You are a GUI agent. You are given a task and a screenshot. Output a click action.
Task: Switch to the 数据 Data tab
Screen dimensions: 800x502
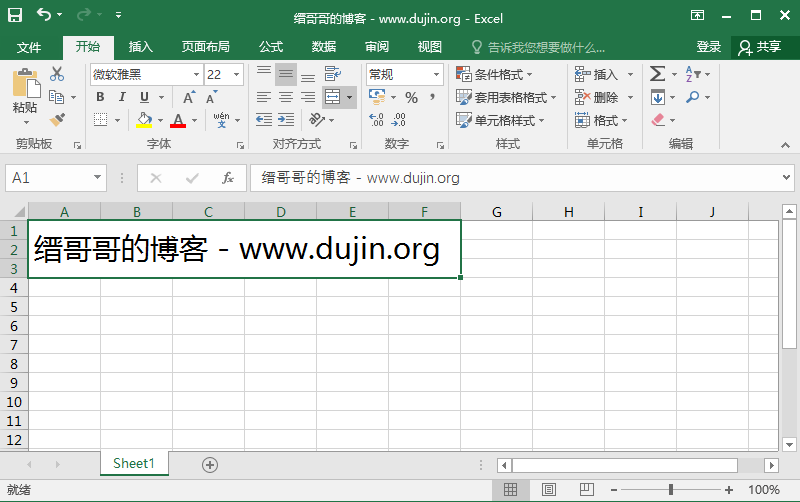pos(323,47)
